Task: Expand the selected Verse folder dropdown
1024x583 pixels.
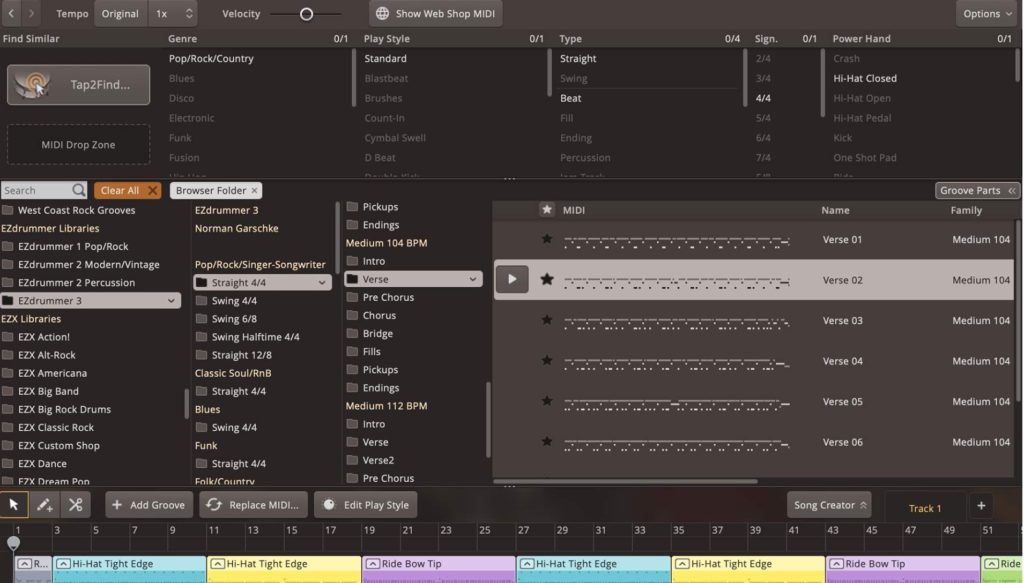Action: pyautogui.click(x=473, y=279)
